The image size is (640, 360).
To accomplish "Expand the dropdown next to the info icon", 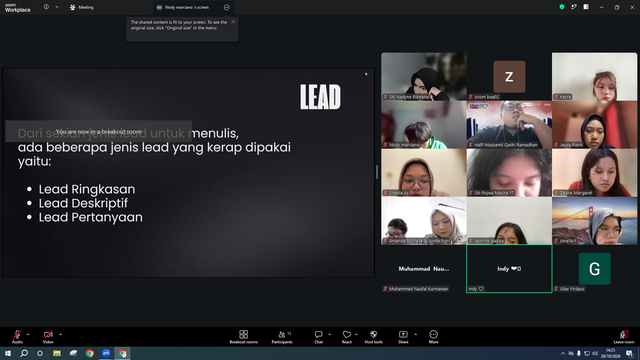I will click(x=57, y=7).
